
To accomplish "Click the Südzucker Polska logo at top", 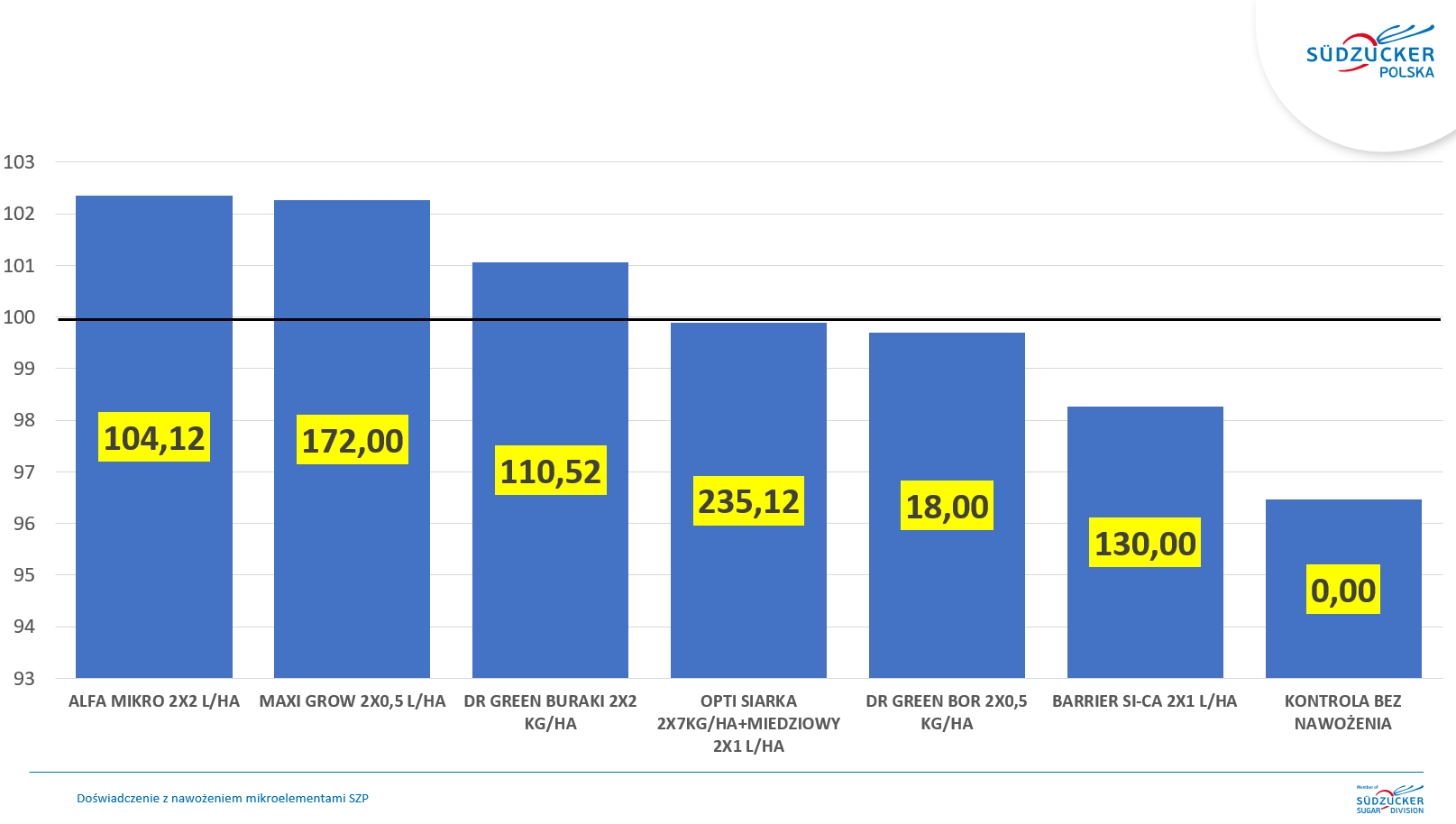I will pyautogui.click(x=1370, y=52).
